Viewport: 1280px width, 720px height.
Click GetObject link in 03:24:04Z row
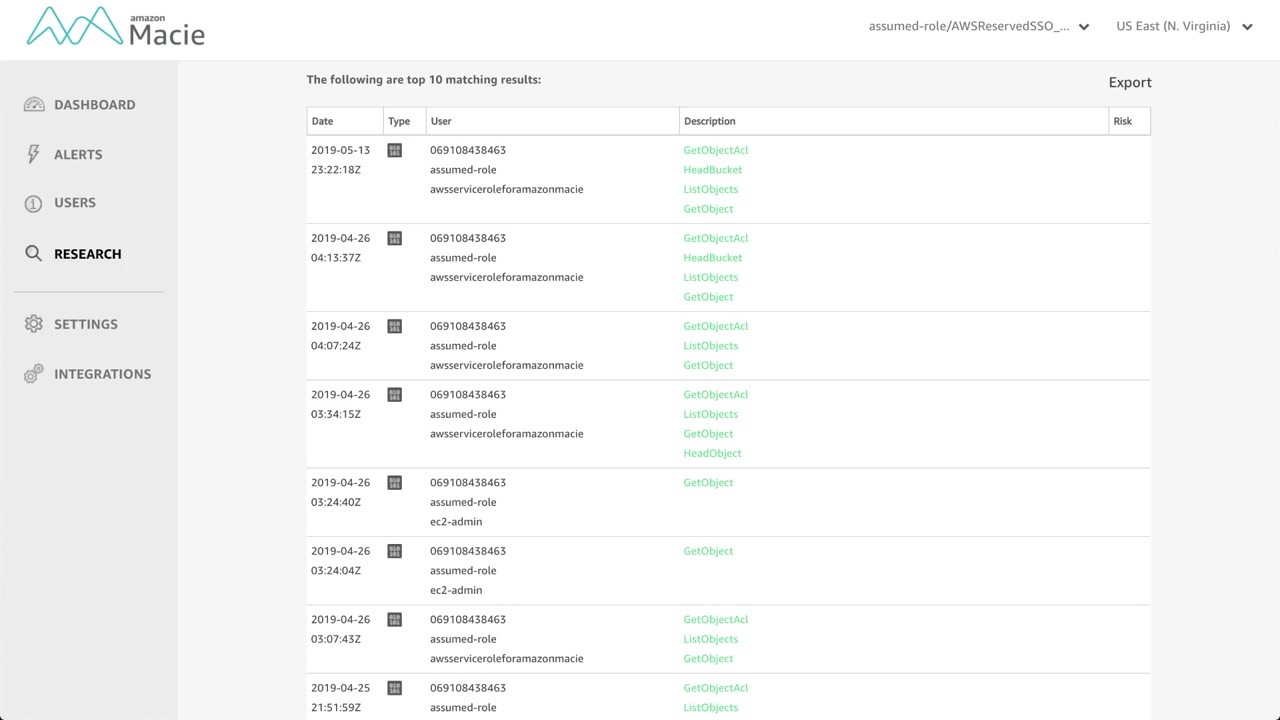pos(708,551)
